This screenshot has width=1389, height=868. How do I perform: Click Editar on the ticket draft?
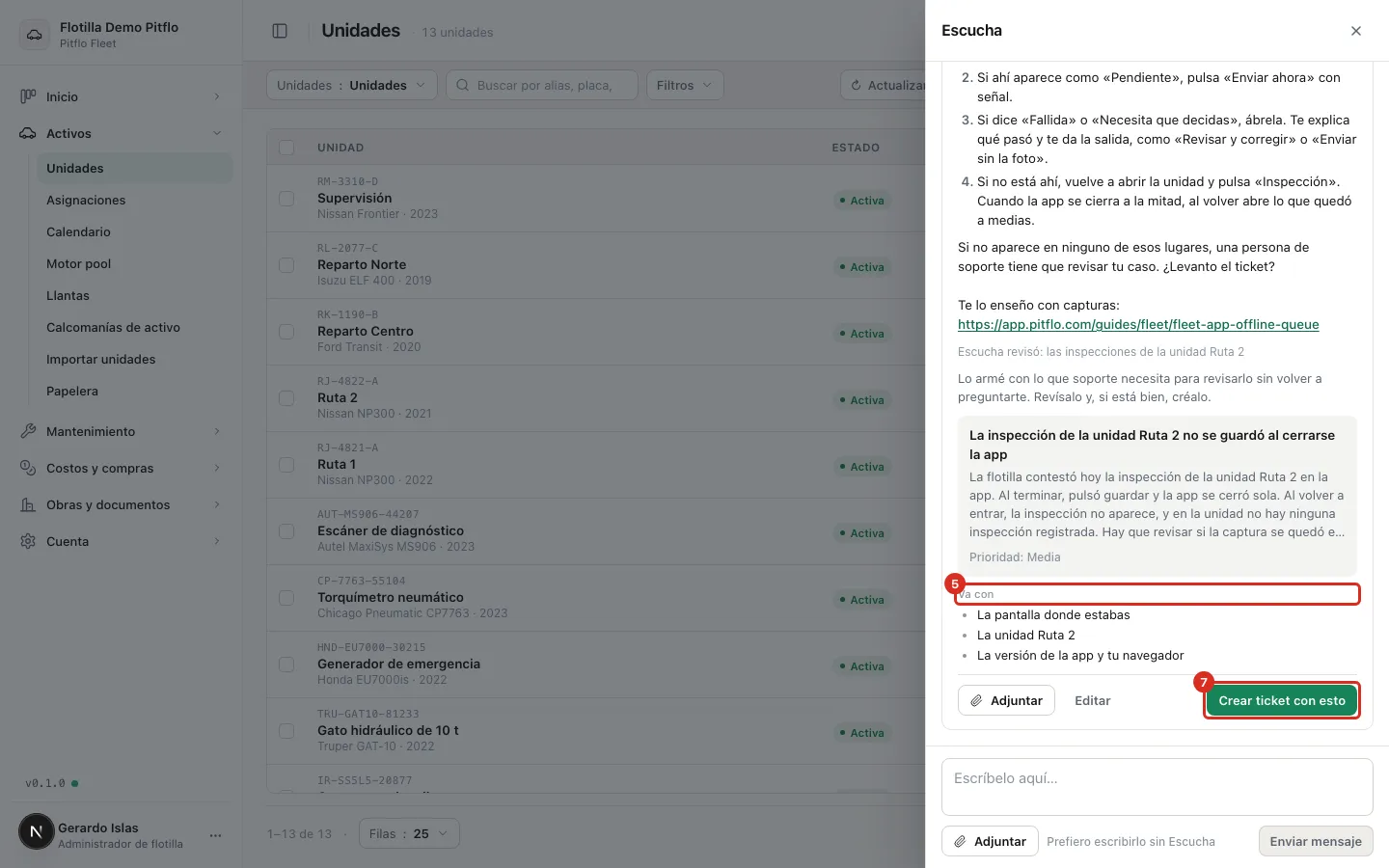(1093, 700)
